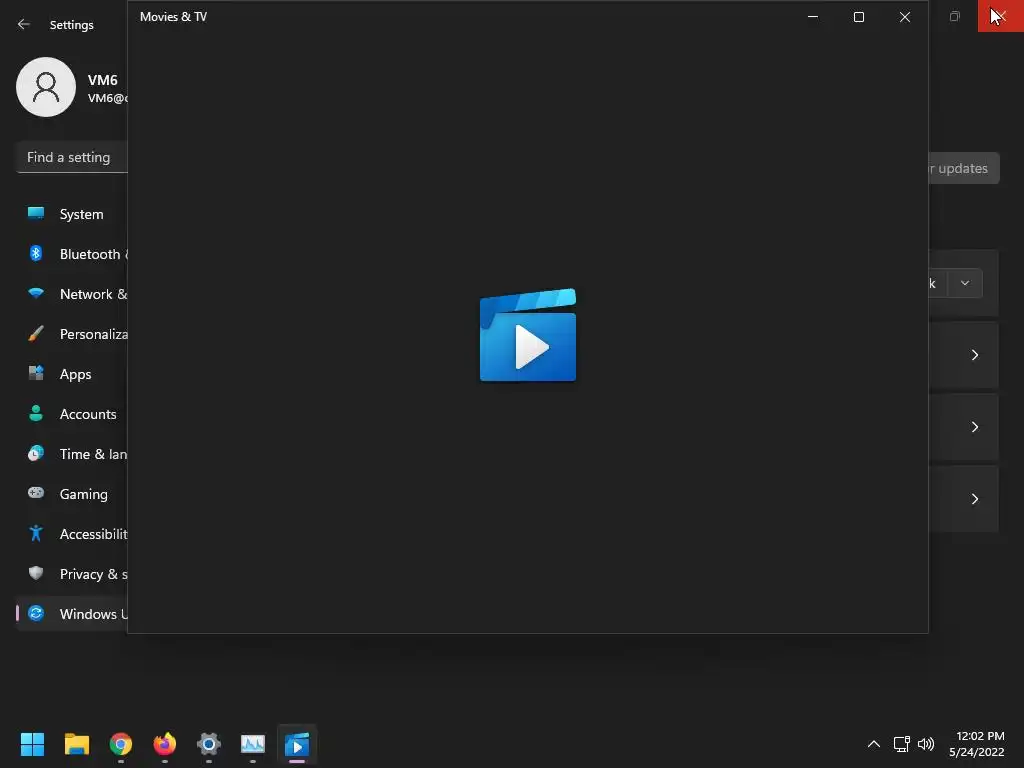This screenshot has height=768, width=1024.
Task: Open the third chevron row in Settings
Action: pyautogui.click(x=974, y=499)
